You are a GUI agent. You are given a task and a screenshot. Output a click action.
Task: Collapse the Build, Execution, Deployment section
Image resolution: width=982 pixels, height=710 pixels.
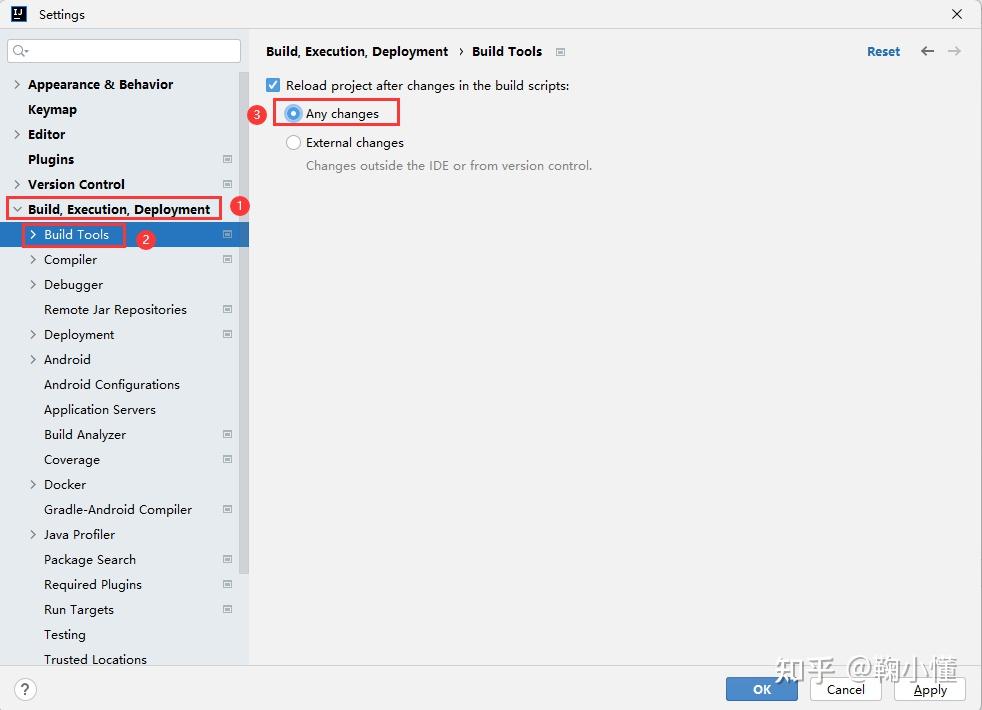17,209
